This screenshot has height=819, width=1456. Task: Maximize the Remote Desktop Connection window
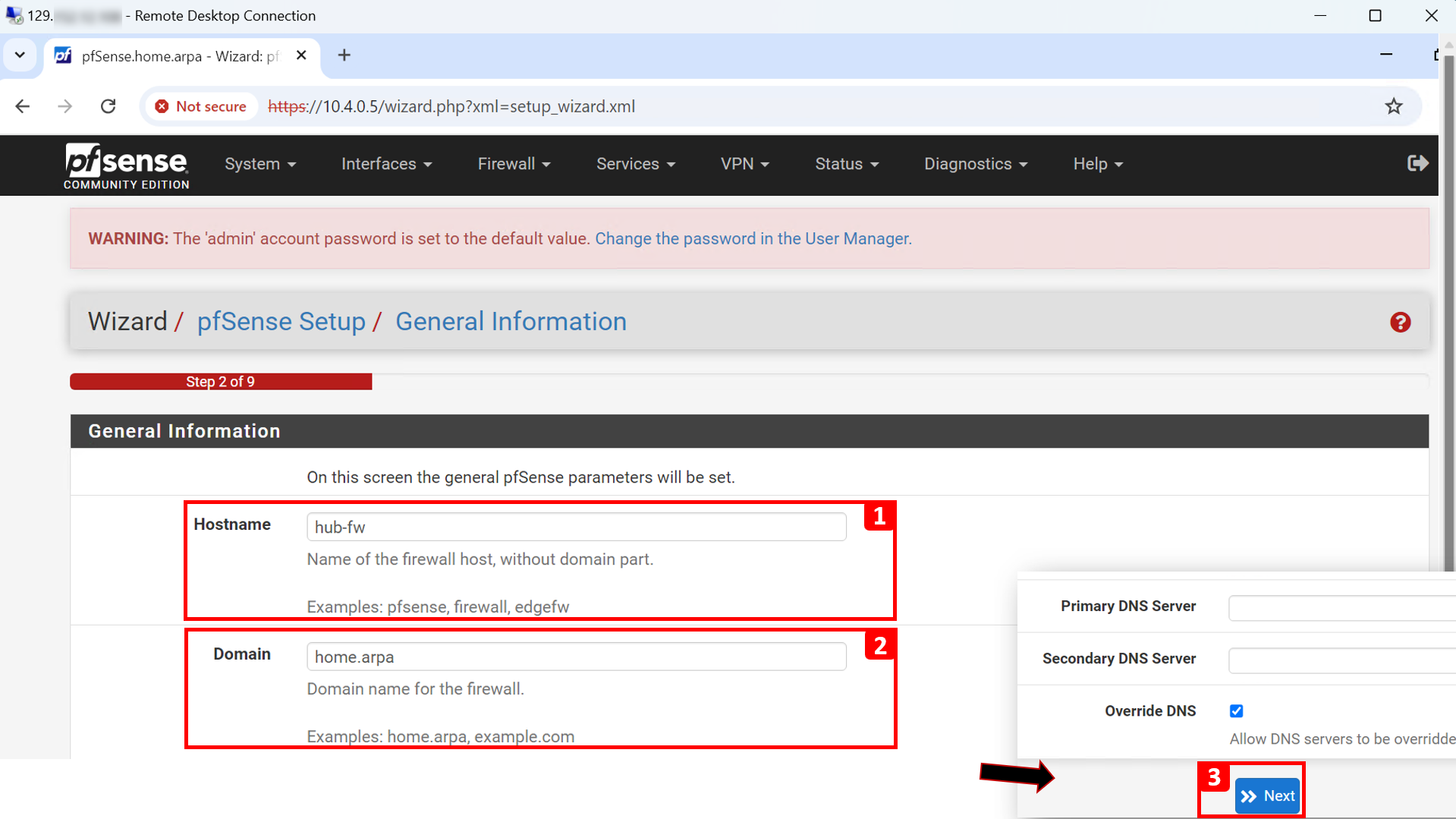pos(1375,15)
